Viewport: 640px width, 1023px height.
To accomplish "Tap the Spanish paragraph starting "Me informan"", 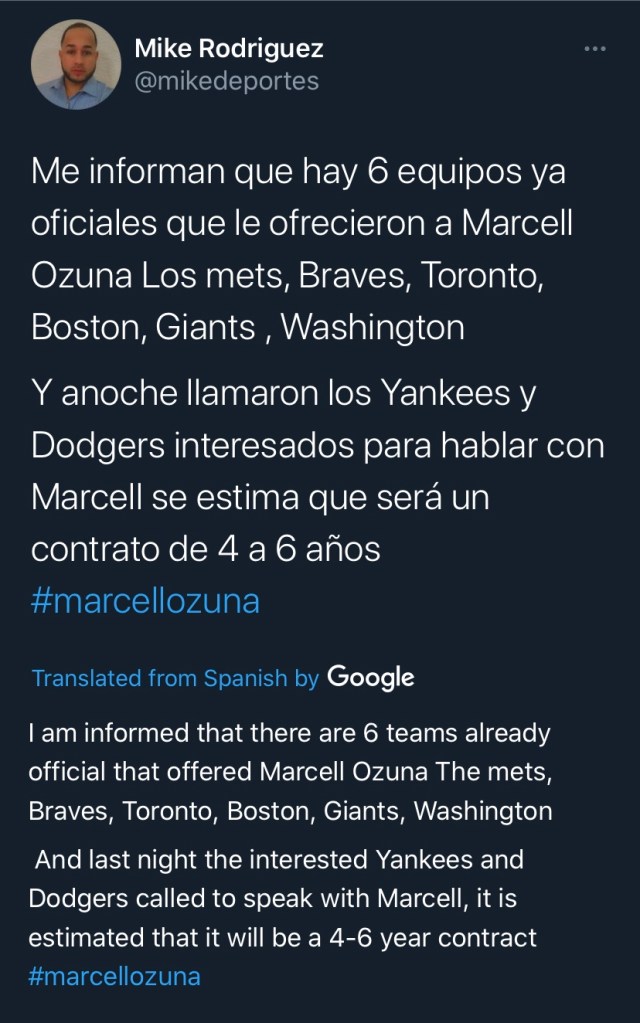I will point(300,249).
